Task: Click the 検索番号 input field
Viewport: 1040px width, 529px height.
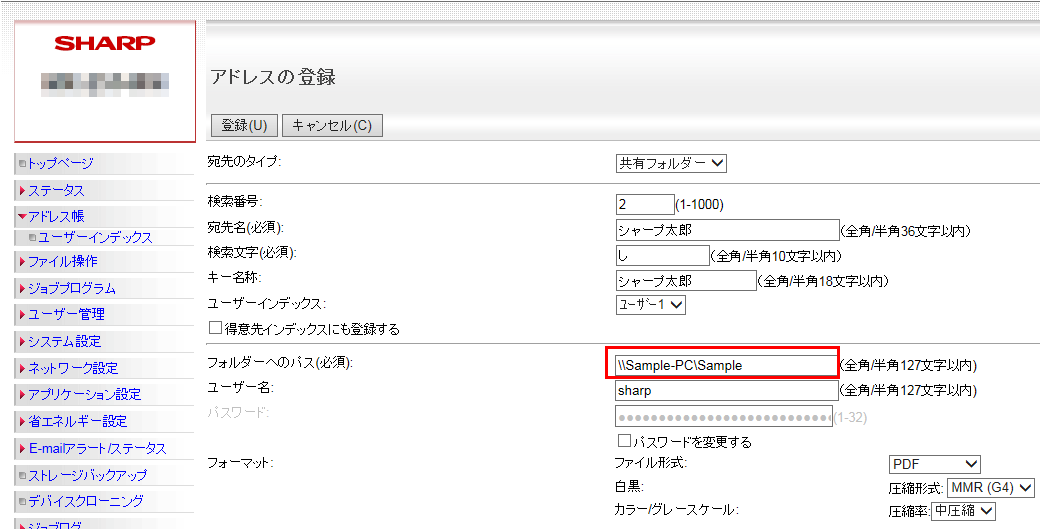Action: 644,204
